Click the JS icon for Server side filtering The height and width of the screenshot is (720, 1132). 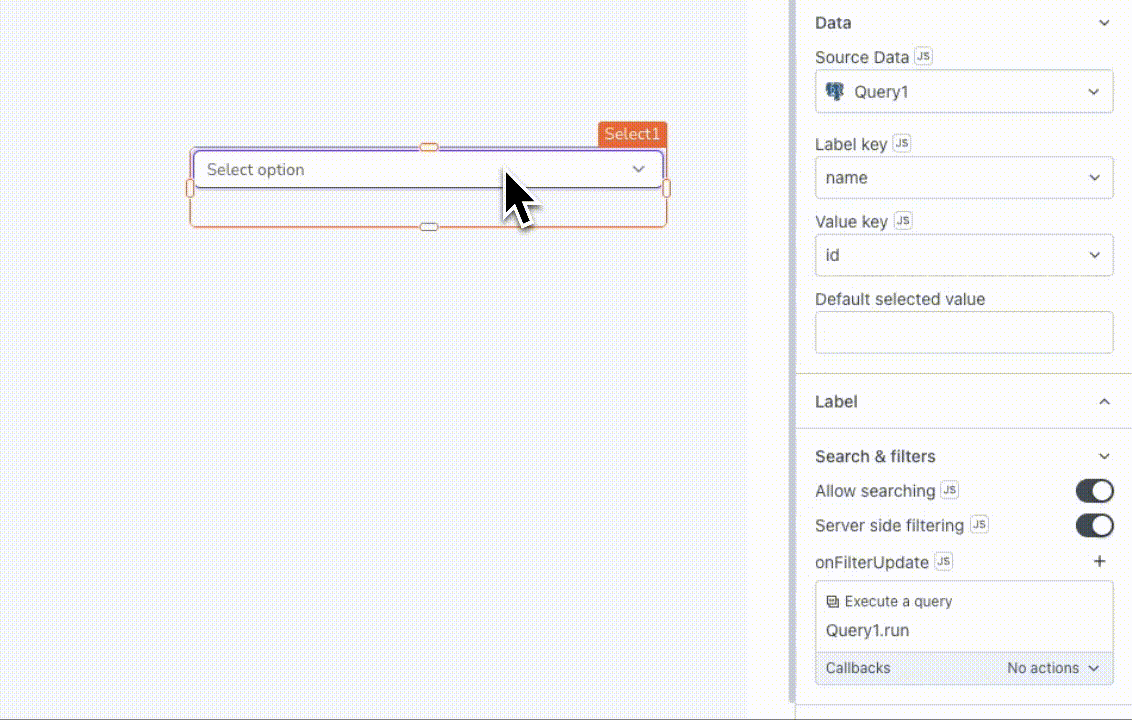point(979,524)
